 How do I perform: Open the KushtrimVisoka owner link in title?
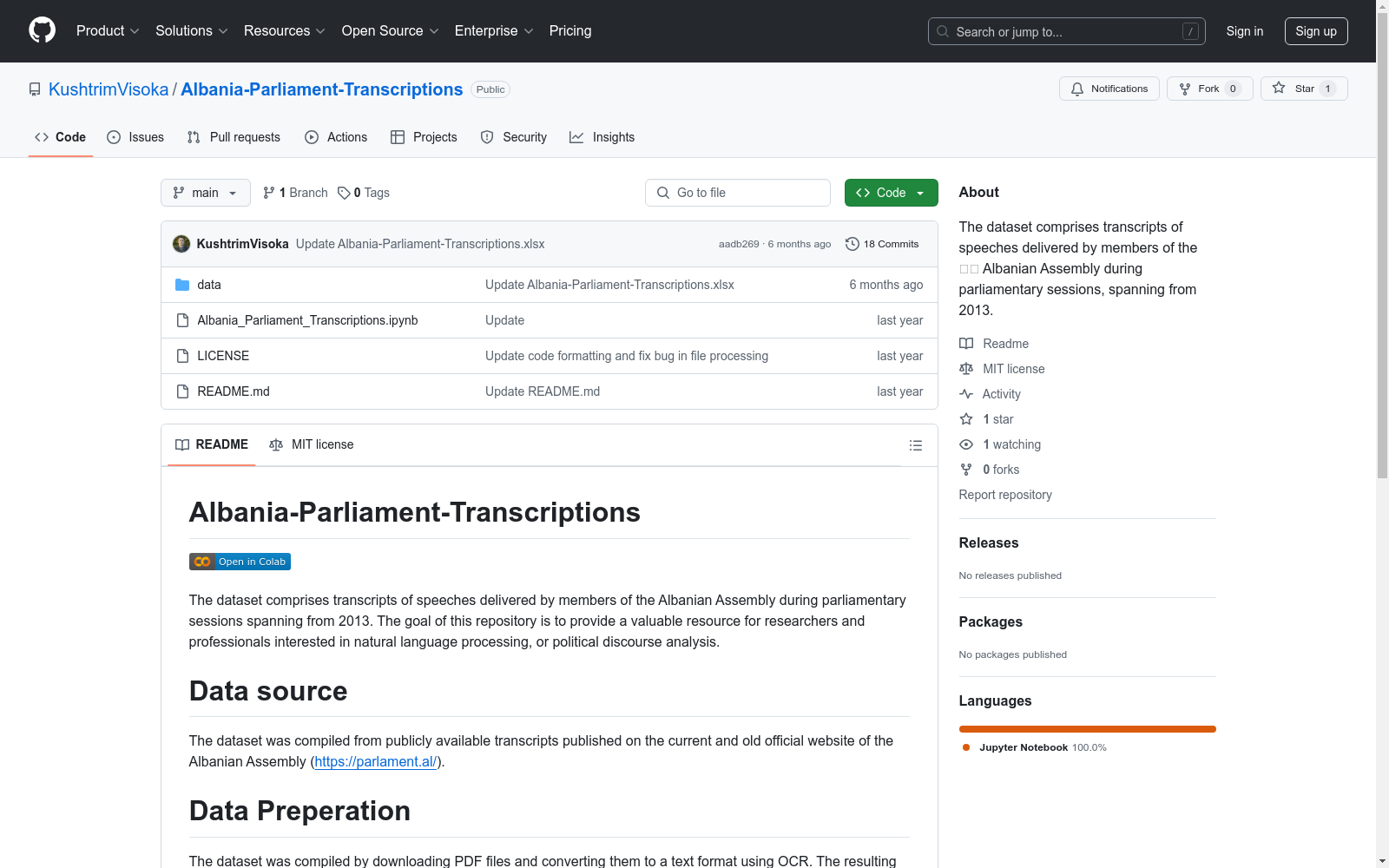click(x=109, y=89)
